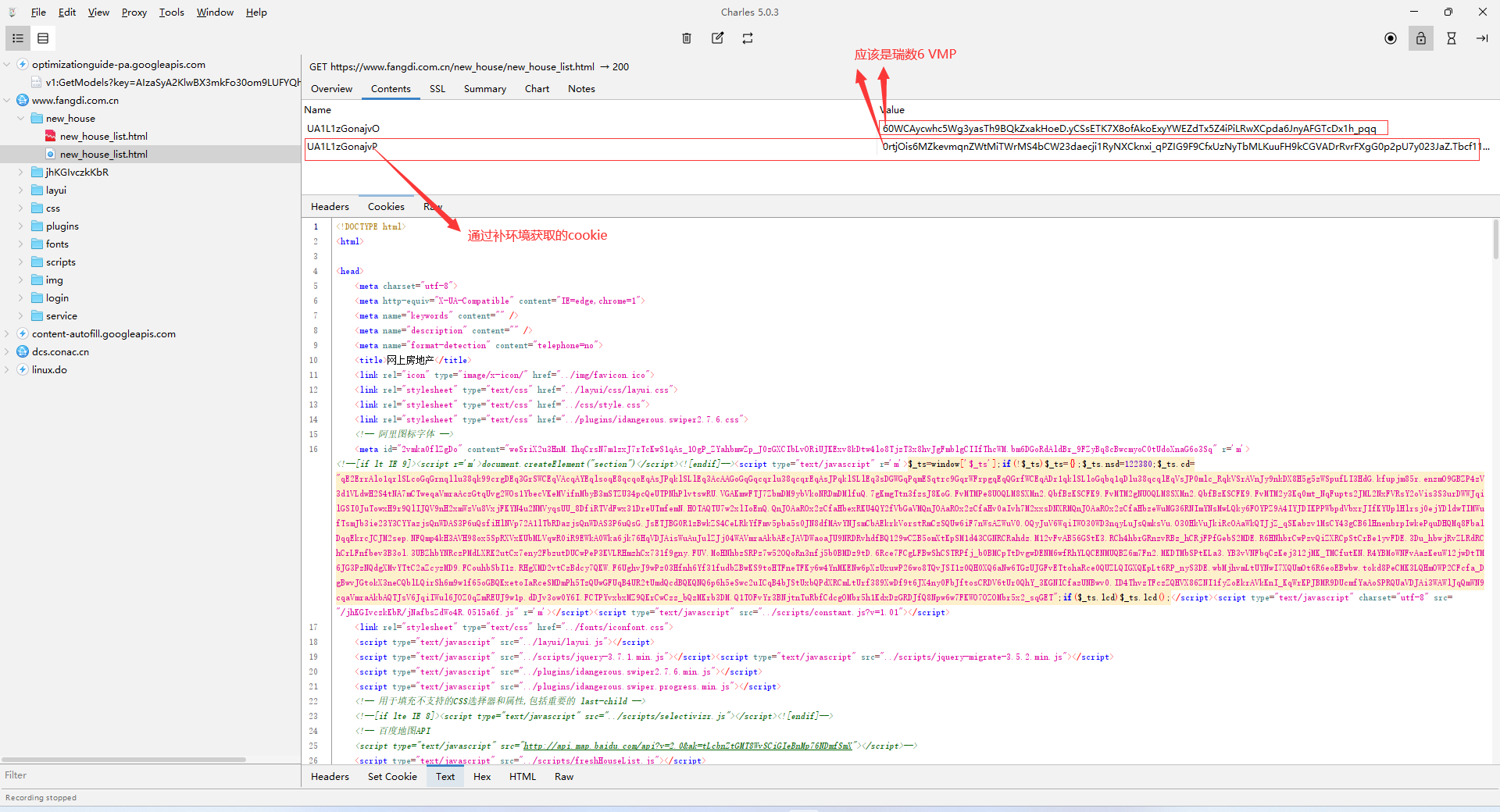
Task: Collapse the new_house folder
Action: [x=21, y=118]
